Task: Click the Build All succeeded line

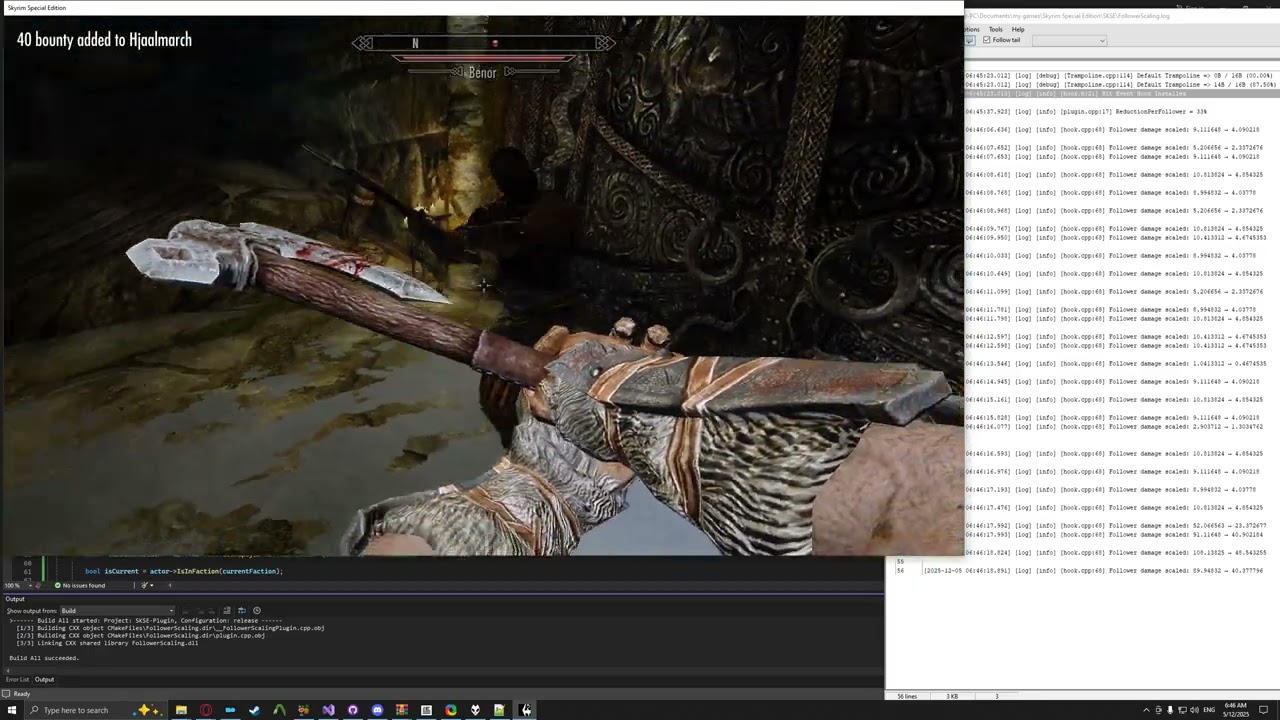Action: point(44,658)
